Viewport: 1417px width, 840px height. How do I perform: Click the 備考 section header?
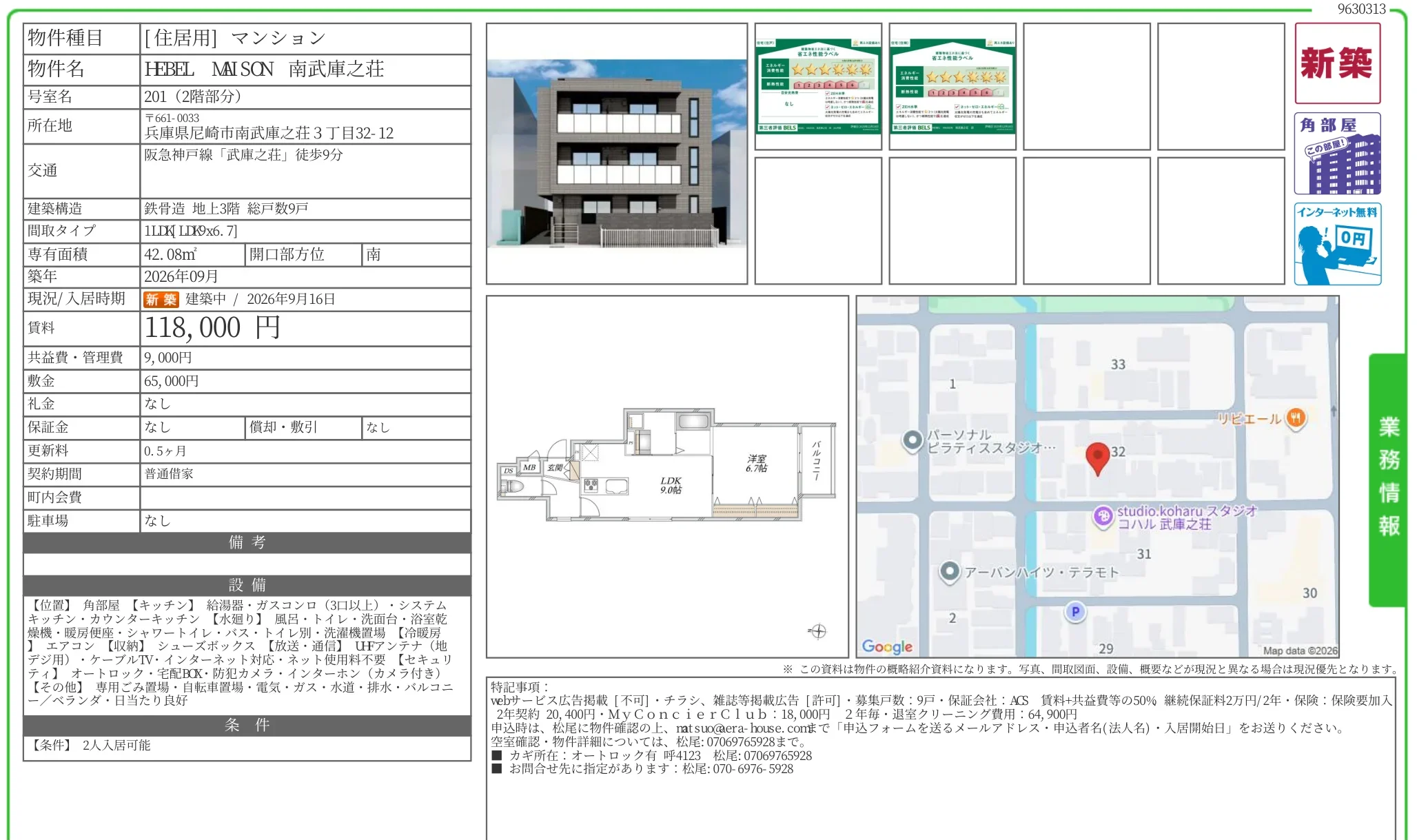pyautogui.click(x=247, y=542)
